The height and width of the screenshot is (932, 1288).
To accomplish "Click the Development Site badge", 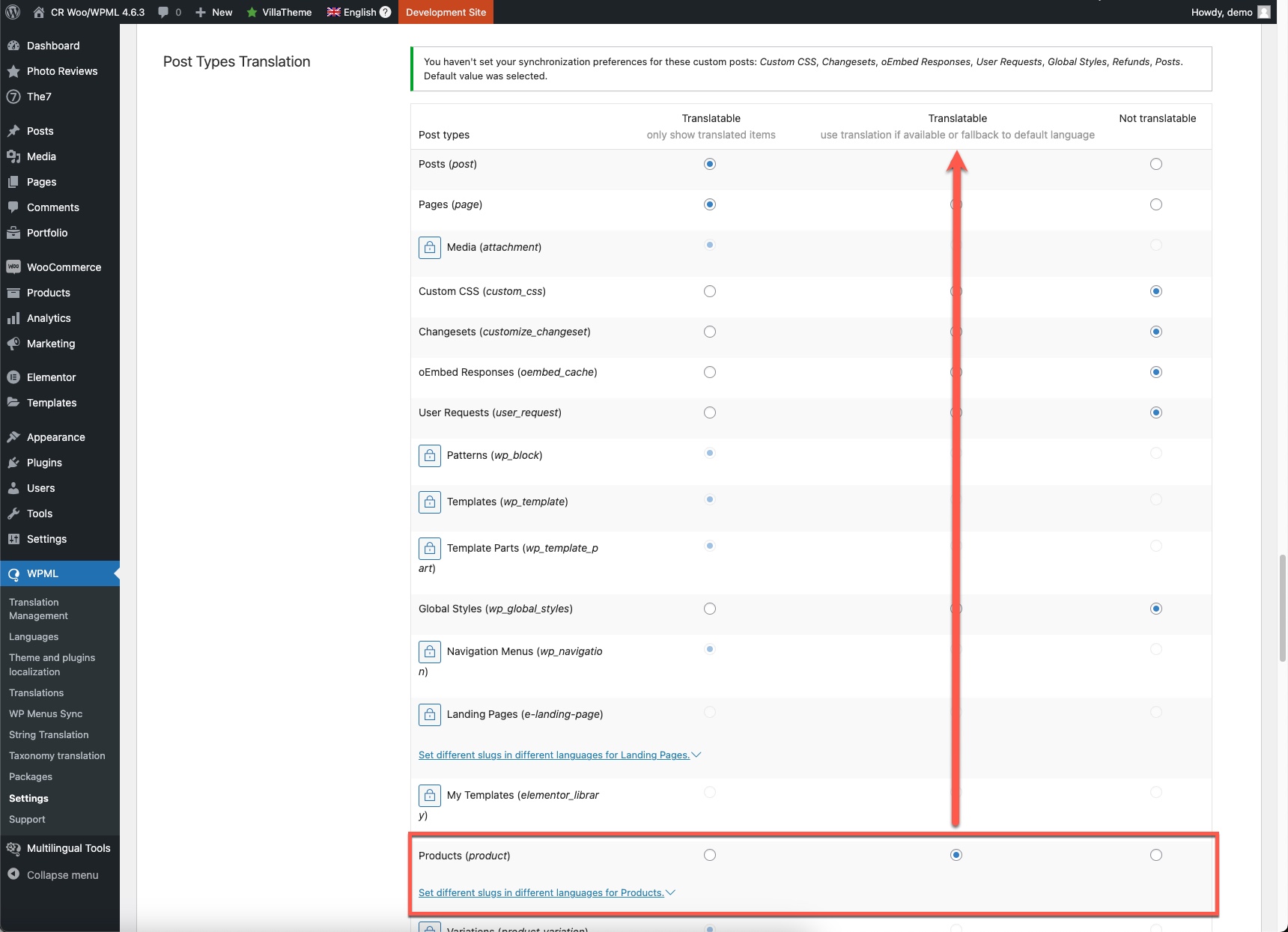I will (x=446, y=12).
